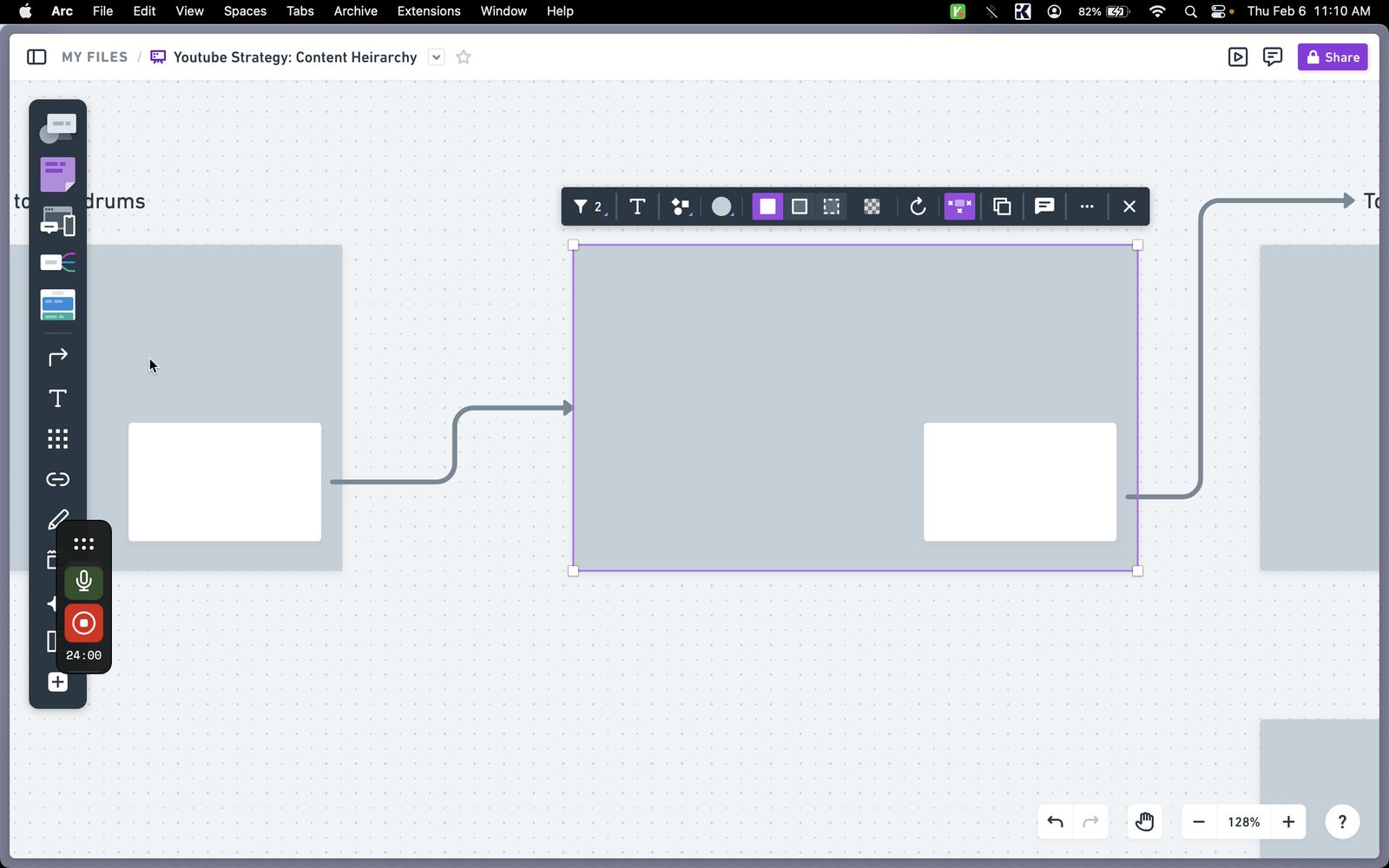Expand the document title dropdown arrow
Image resolution: width=1389 pixels, height=868 pixels.
[437, 57]
